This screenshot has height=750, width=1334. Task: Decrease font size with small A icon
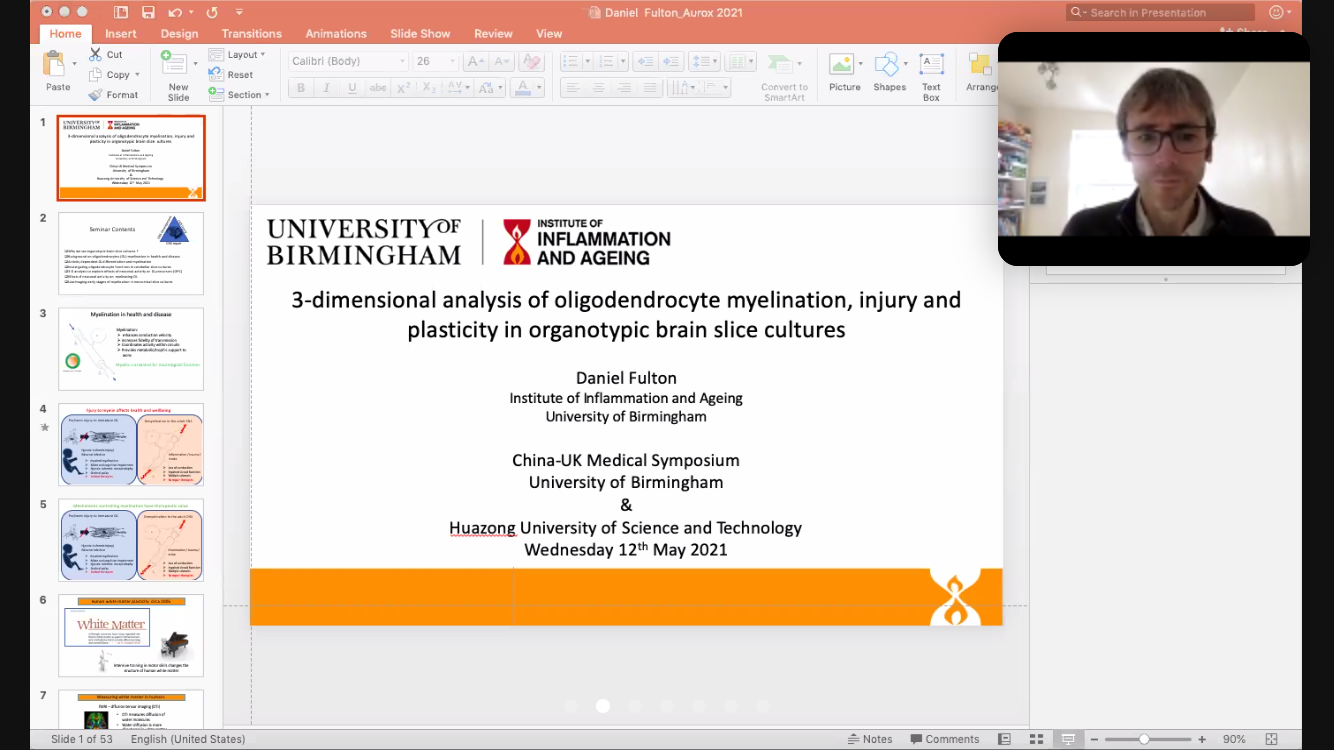click(501, 61)
